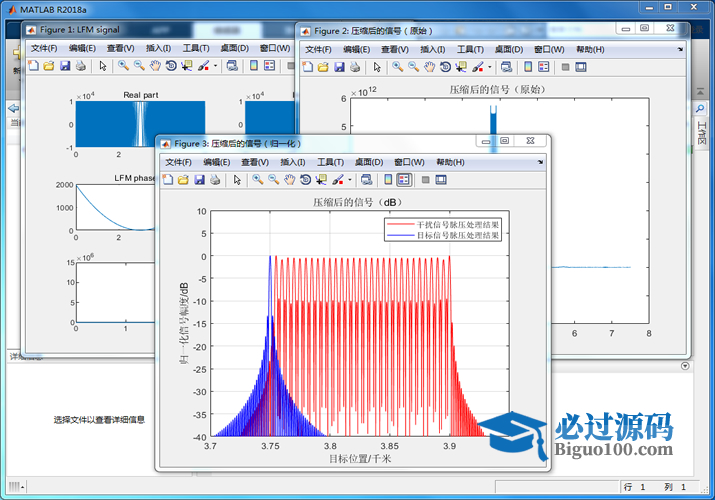The width and height of the screenshot is (715, 500).
Task: Select Edit Plot arrow in Figure 2
Action: (377, 67)
